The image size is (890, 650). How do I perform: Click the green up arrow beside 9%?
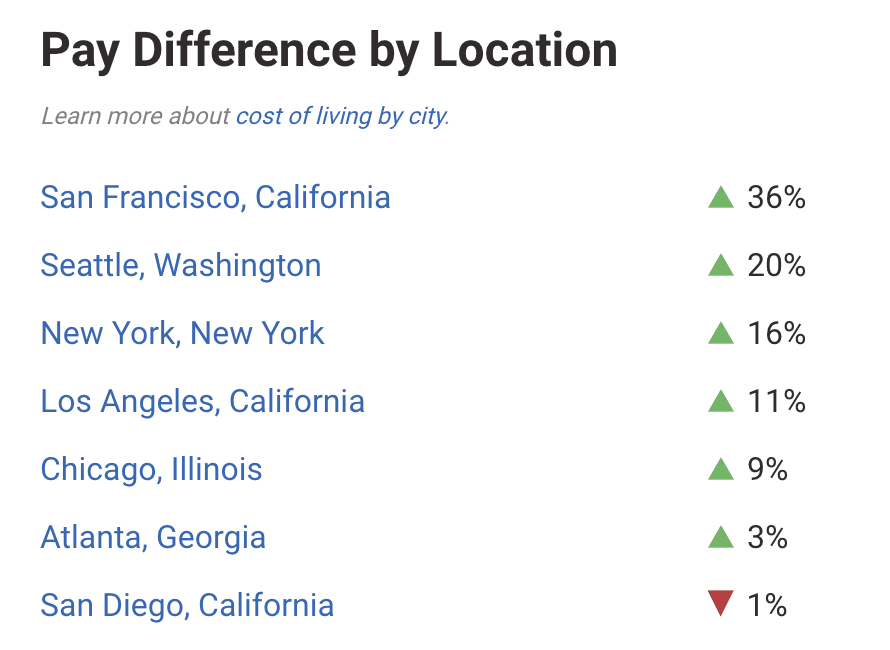tap(721, 469)
